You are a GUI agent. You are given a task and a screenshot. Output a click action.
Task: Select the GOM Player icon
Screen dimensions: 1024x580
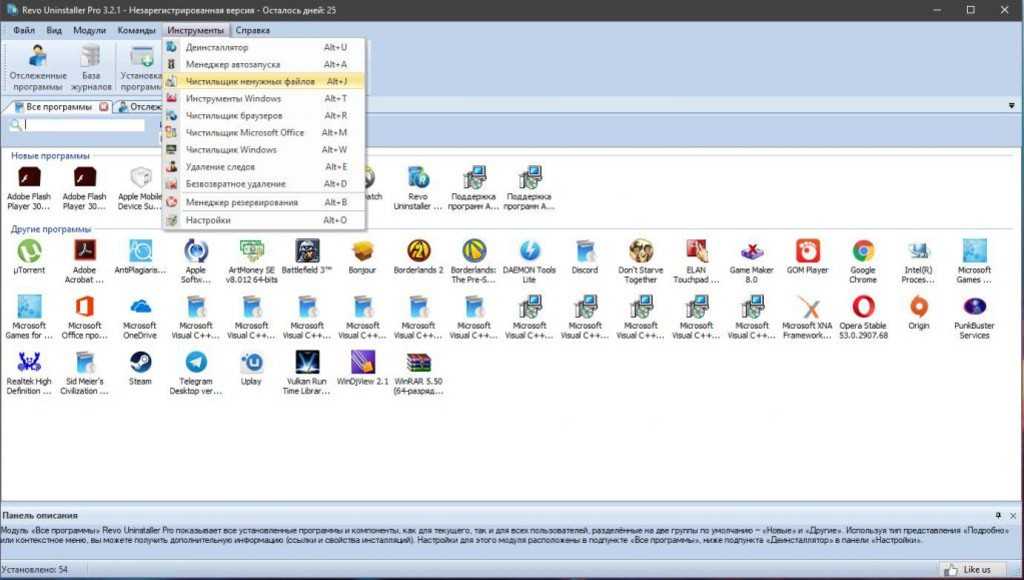tap(807, 252)
